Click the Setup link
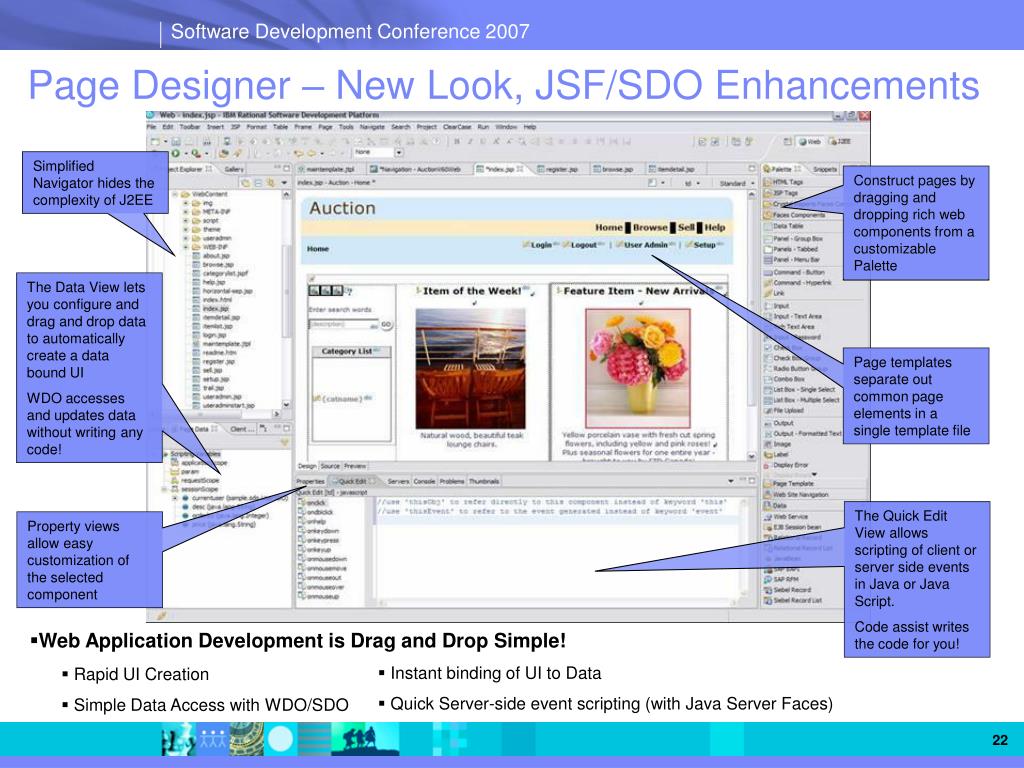This screenshot has height=768, width=1024. (705, 245)
